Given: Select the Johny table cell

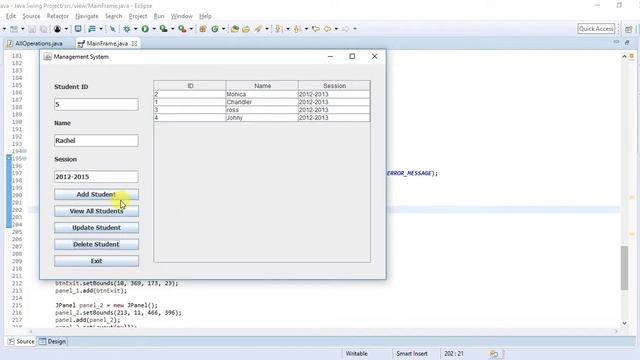Looking at the screenshot, I should pos(262,118).
